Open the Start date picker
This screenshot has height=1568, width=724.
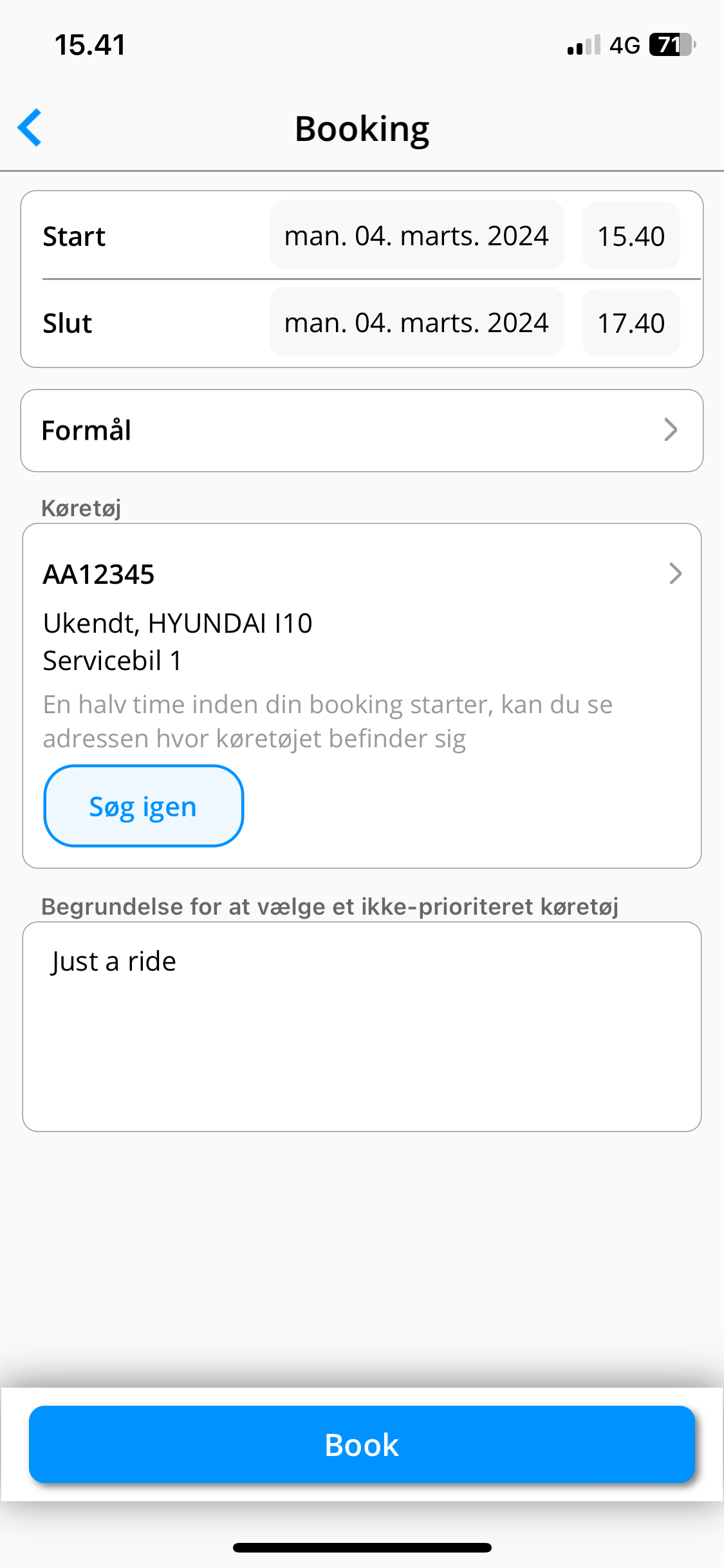(416, 236)
